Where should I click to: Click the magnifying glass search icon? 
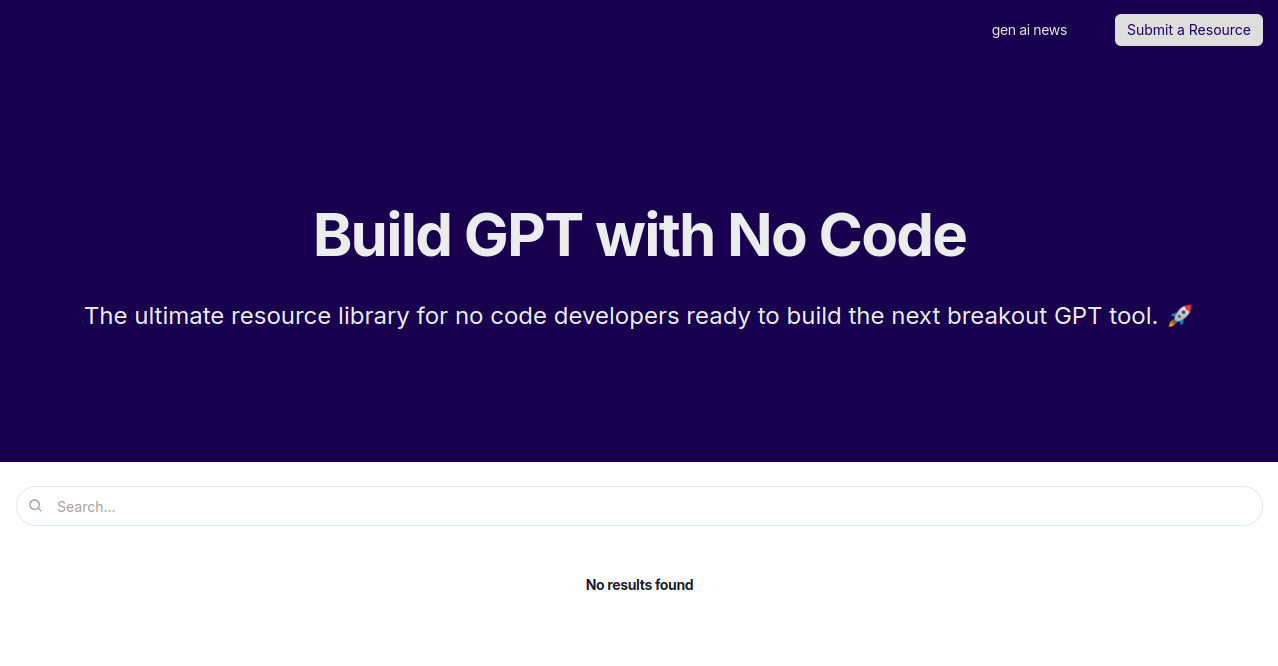[36, 506]
